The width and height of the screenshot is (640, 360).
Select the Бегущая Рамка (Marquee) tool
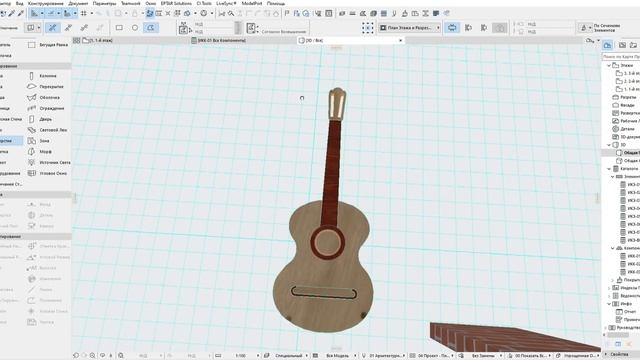point(48,45)
